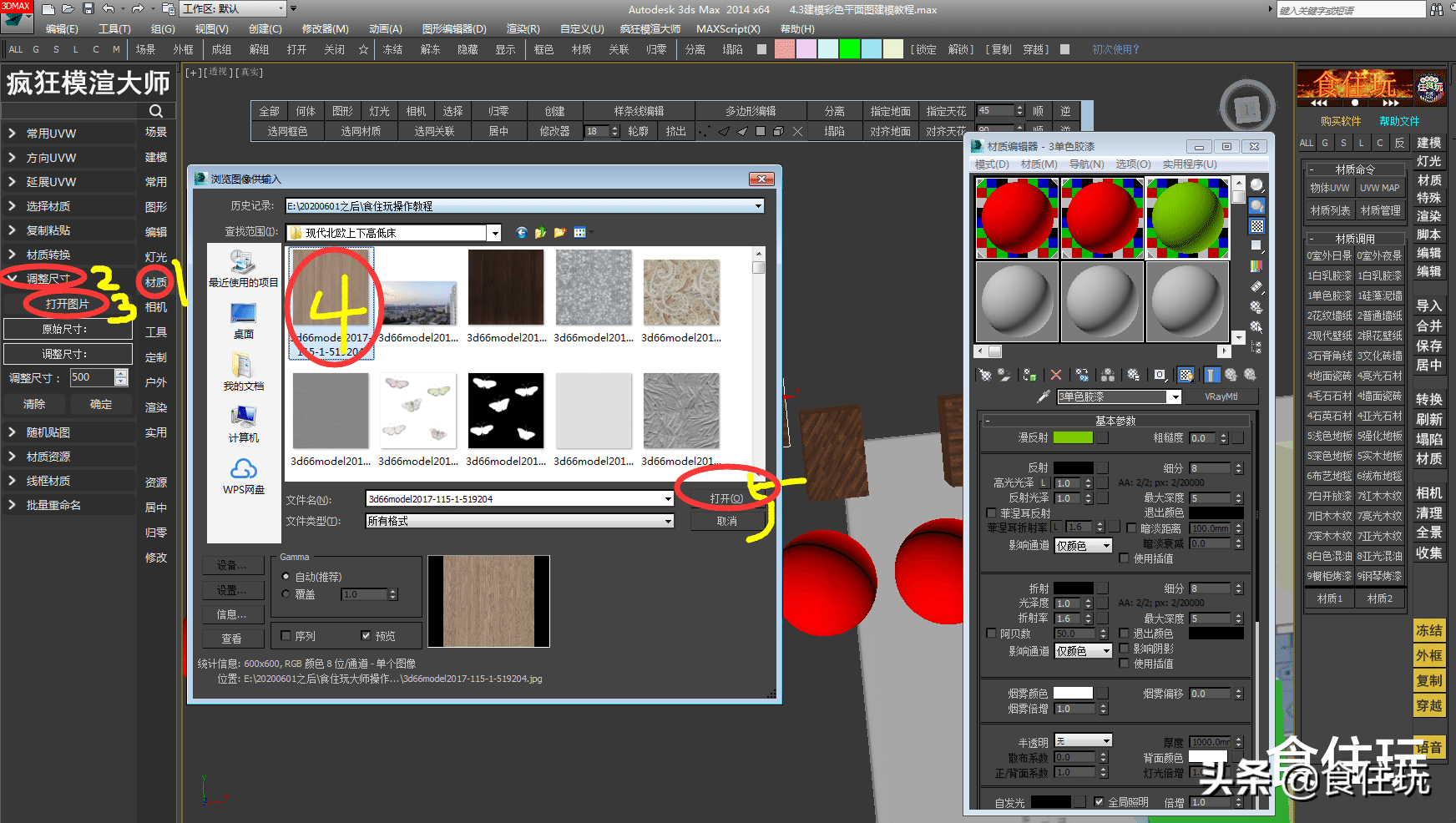This screenshot has width=1456, height=823.
Task: Open WPS cloud drive shortcut
Action: coord(243,476)
